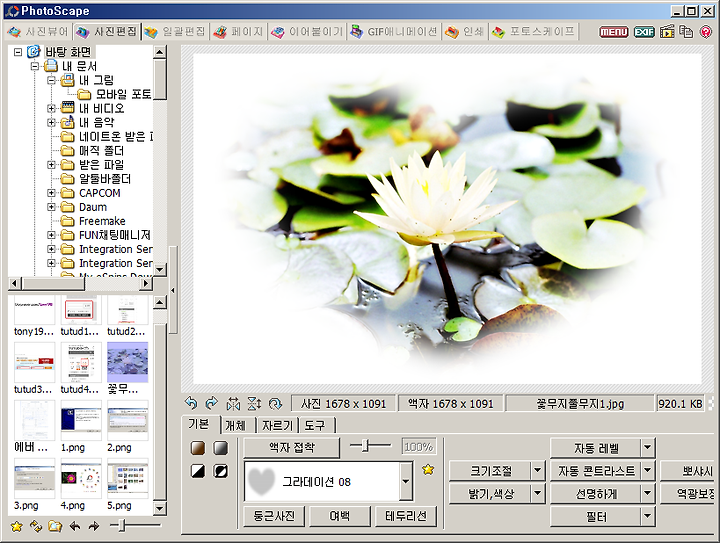The width and height of the screenshot is (720, 543).
Task: Click the star next to frame list
Action: [x=428, y=470]
